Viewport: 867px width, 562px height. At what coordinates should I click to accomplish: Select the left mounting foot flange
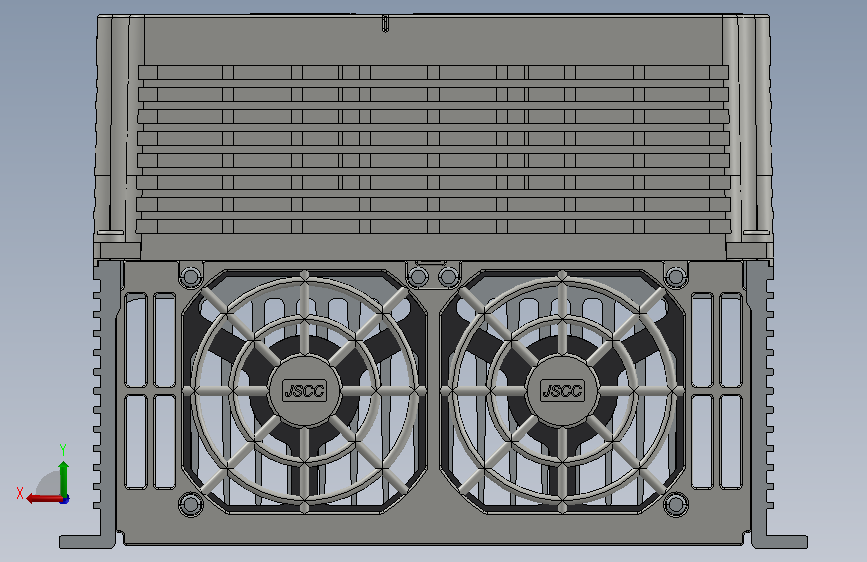87,542
